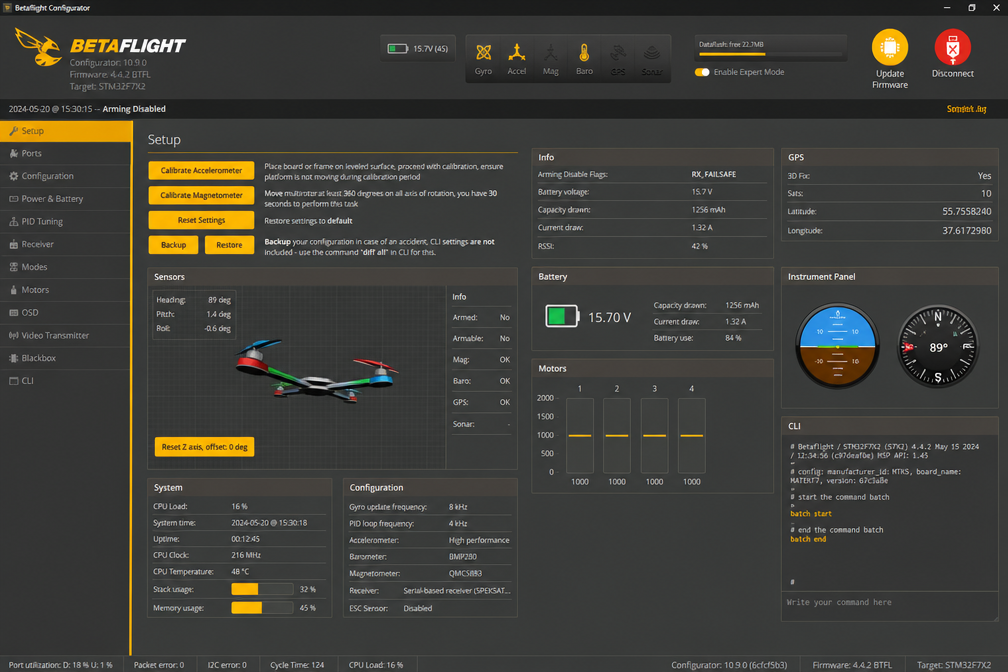
Task: Open the OSD tab
Action: pos(65,313)
